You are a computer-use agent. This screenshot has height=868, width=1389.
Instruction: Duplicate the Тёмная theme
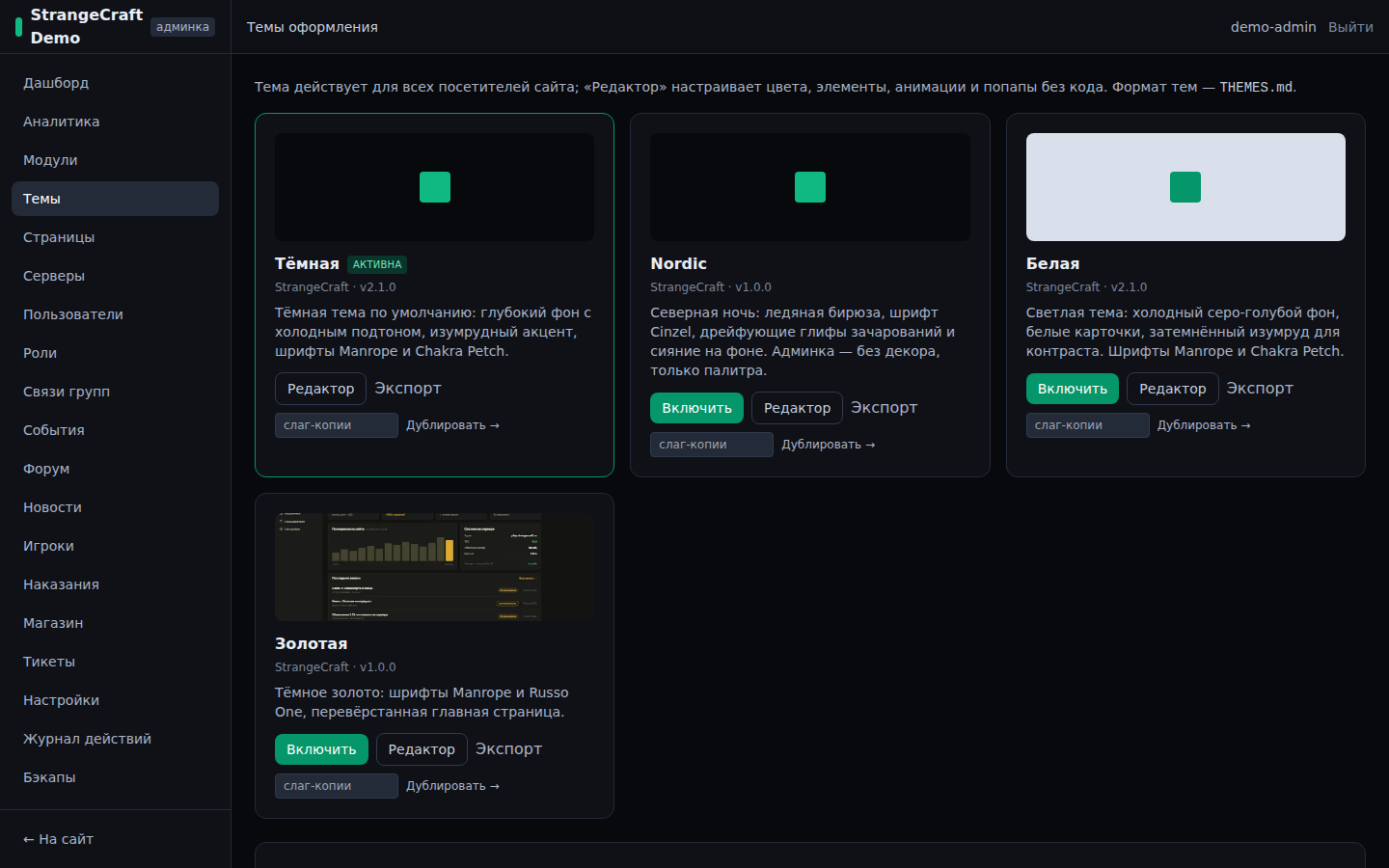point(452,425)
